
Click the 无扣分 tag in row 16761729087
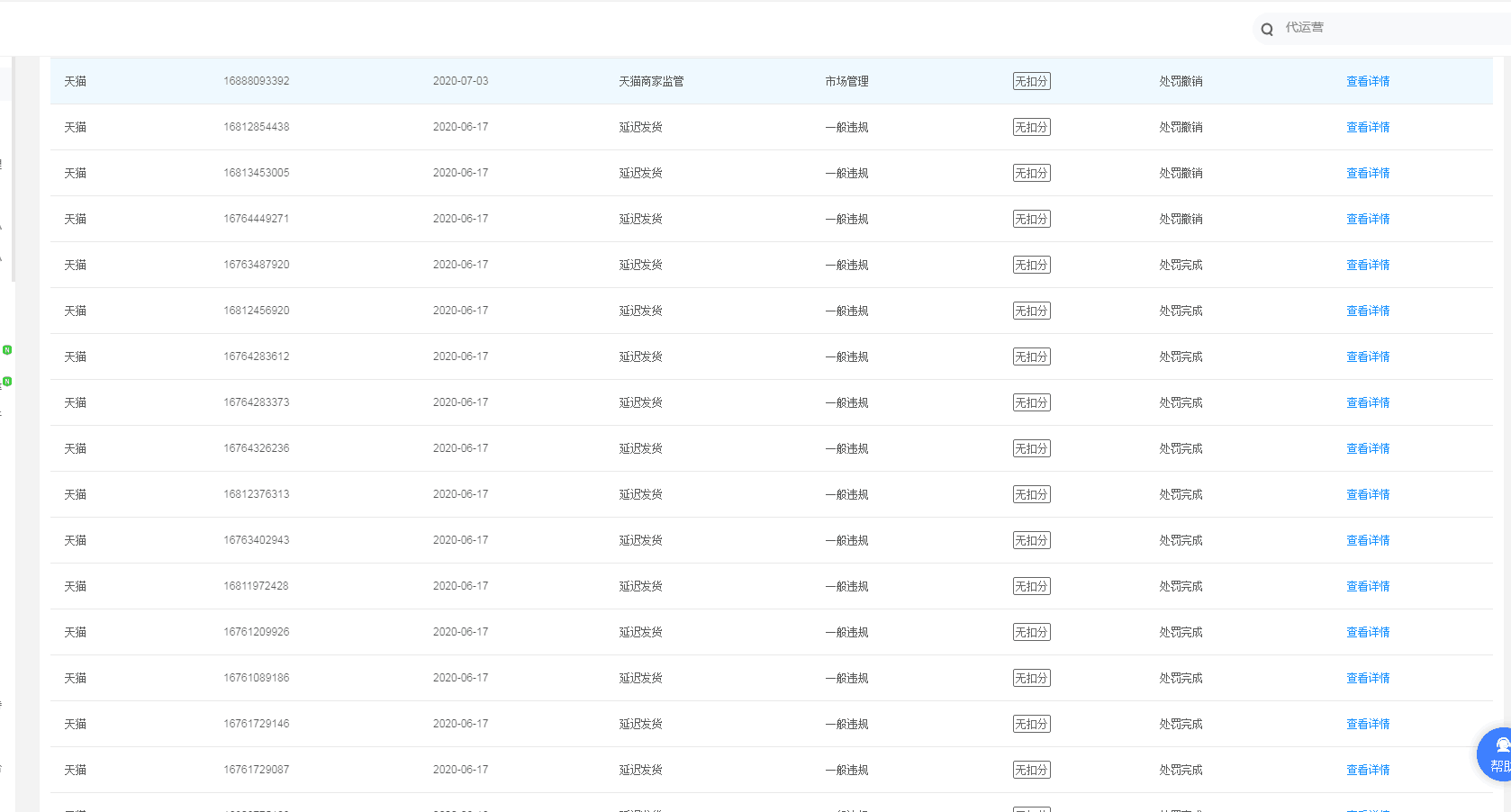[x=1031, y=770]
